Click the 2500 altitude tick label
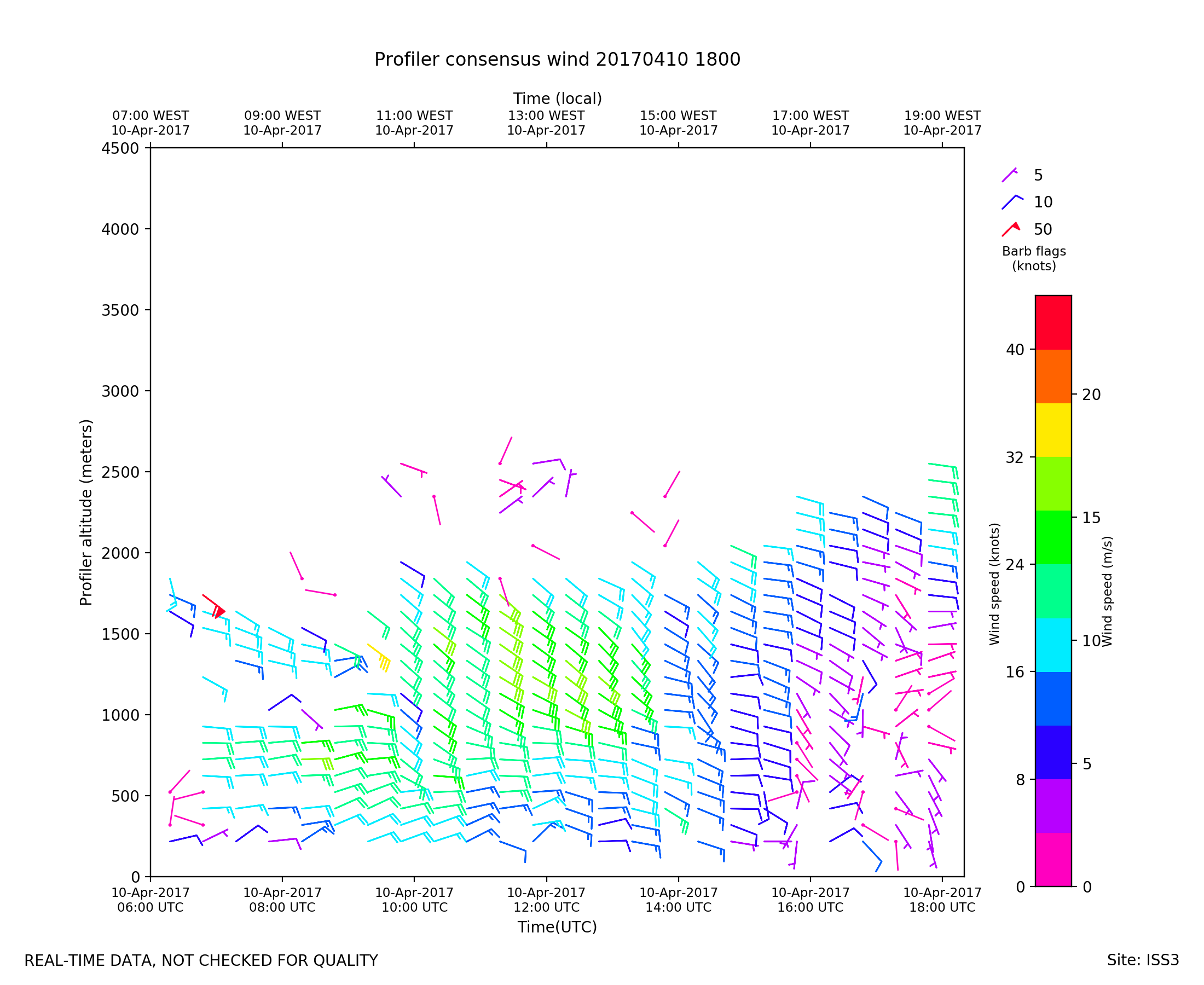Image resolution: width=1204 pixels, height=985 pixels. pyautogui.click(x=120, y=472)
